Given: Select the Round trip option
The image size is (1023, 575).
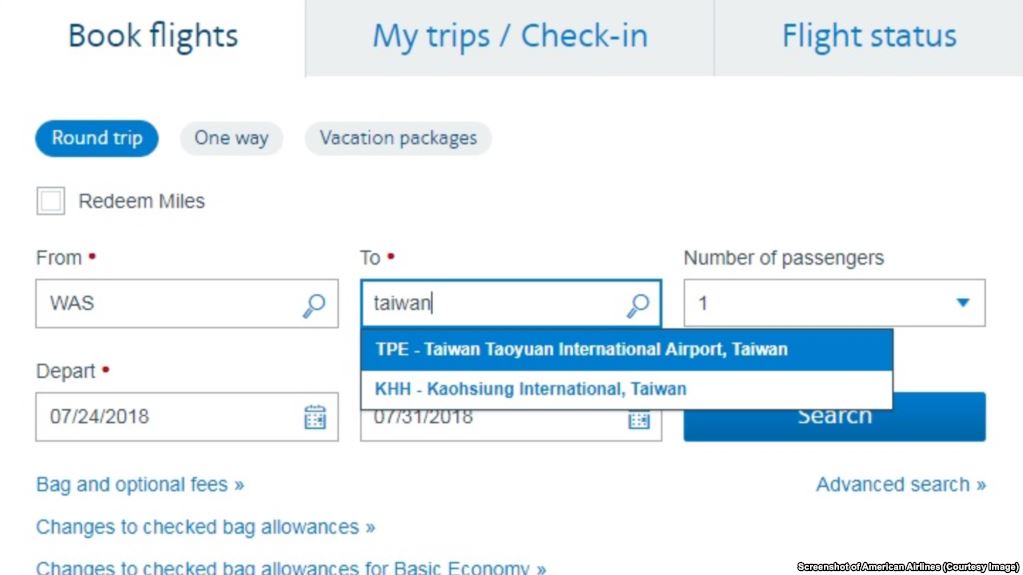Looking at the screenshot, I should click(97, 138).
